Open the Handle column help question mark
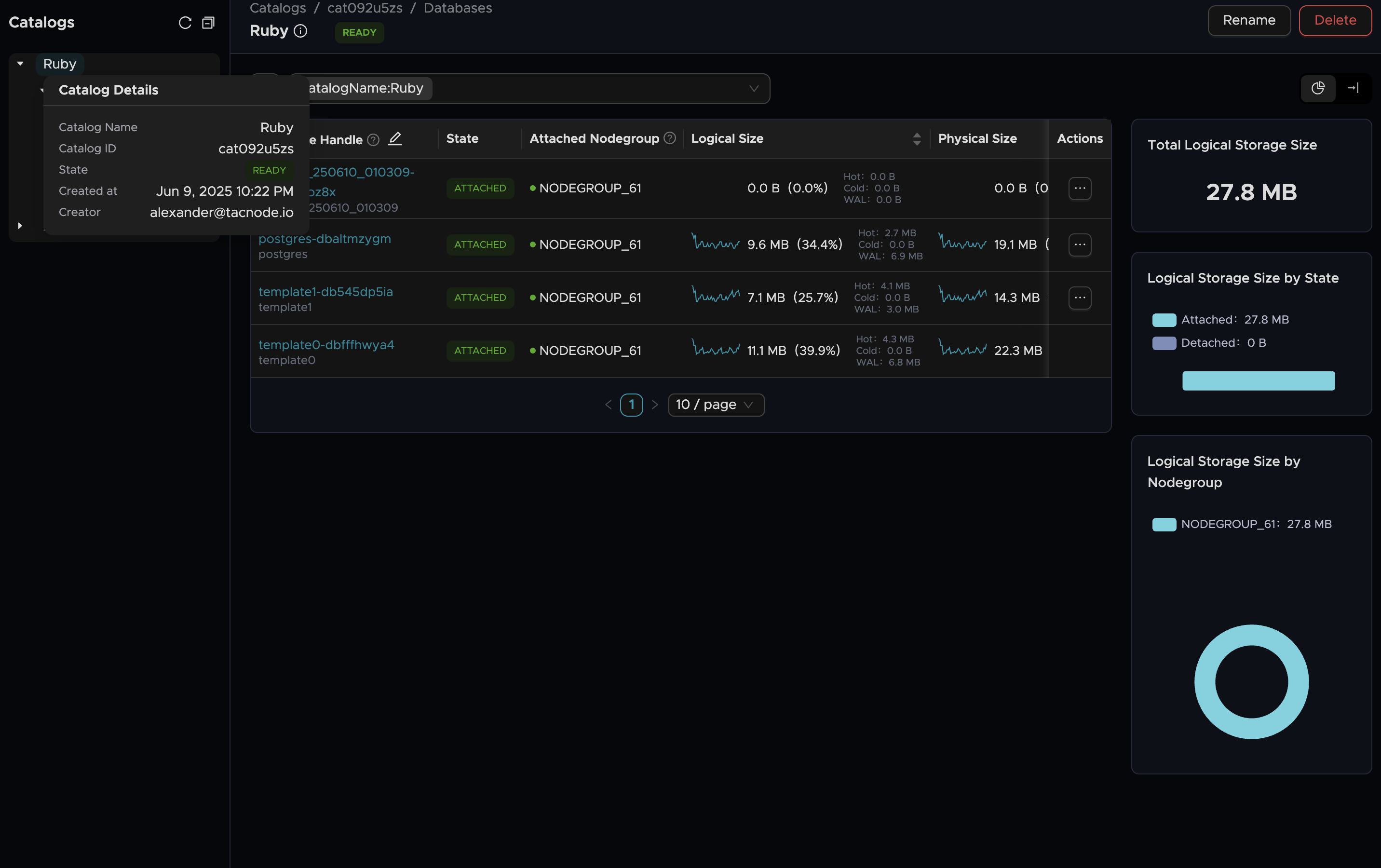 pyautogui.click(x=372, y=139)
